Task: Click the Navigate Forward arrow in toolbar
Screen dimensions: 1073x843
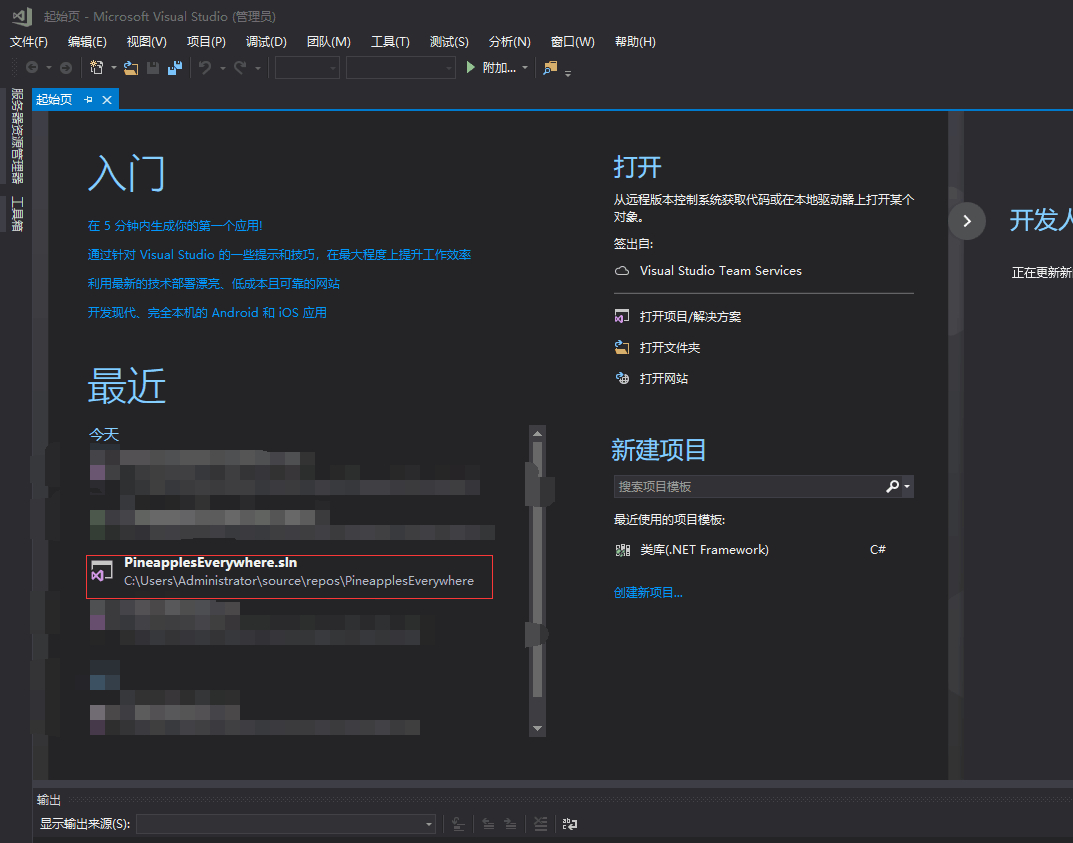Action: click(66, 67)
